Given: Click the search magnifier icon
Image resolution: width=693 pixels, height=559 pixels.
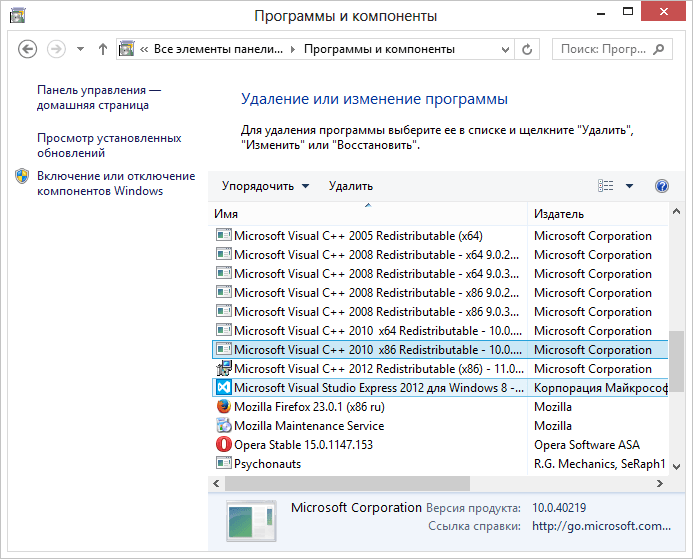Looking at the screenshot, I should [659, 49].
